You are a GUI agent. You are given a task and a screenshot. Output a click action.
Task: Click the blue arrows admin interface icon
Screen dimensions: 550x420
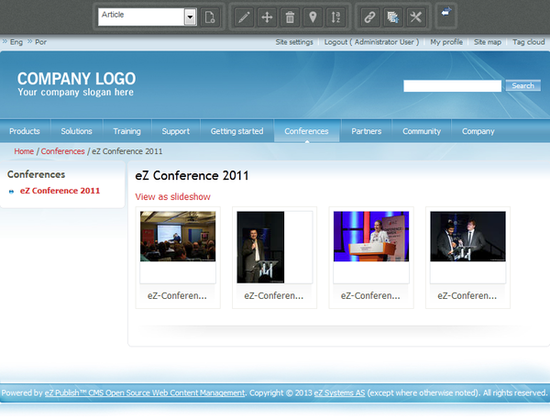(x=446, y=13)
